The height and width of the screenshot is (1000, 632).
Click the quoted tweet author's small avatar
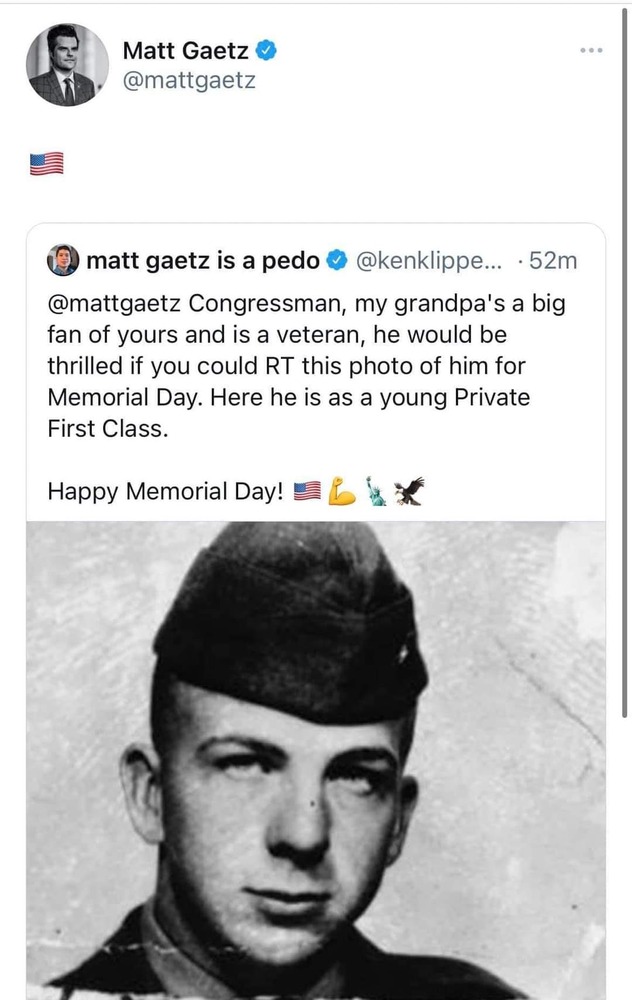coord(63,262)
